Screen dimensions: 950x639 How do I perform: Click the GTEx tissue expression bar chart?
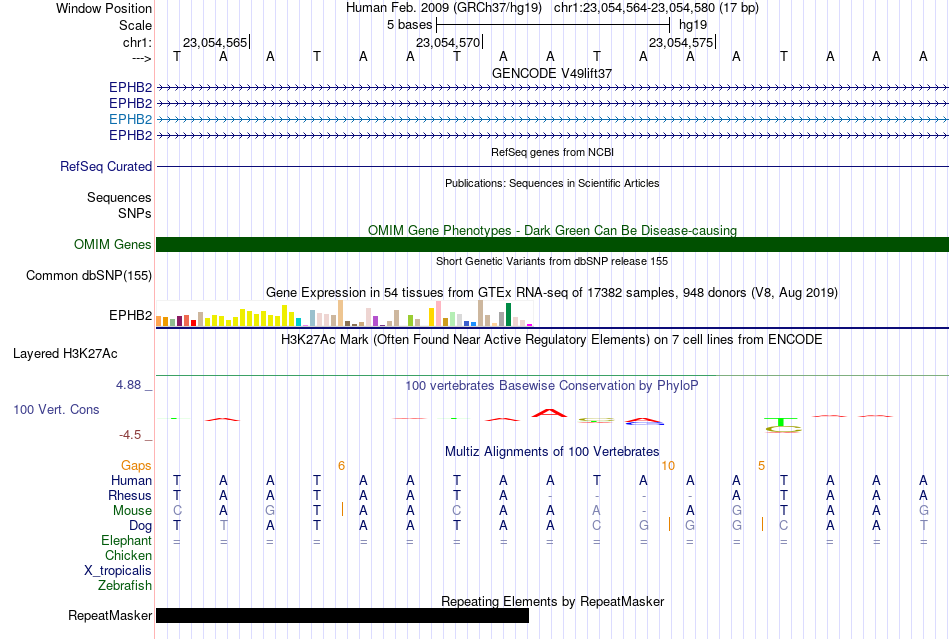(344, 314)
